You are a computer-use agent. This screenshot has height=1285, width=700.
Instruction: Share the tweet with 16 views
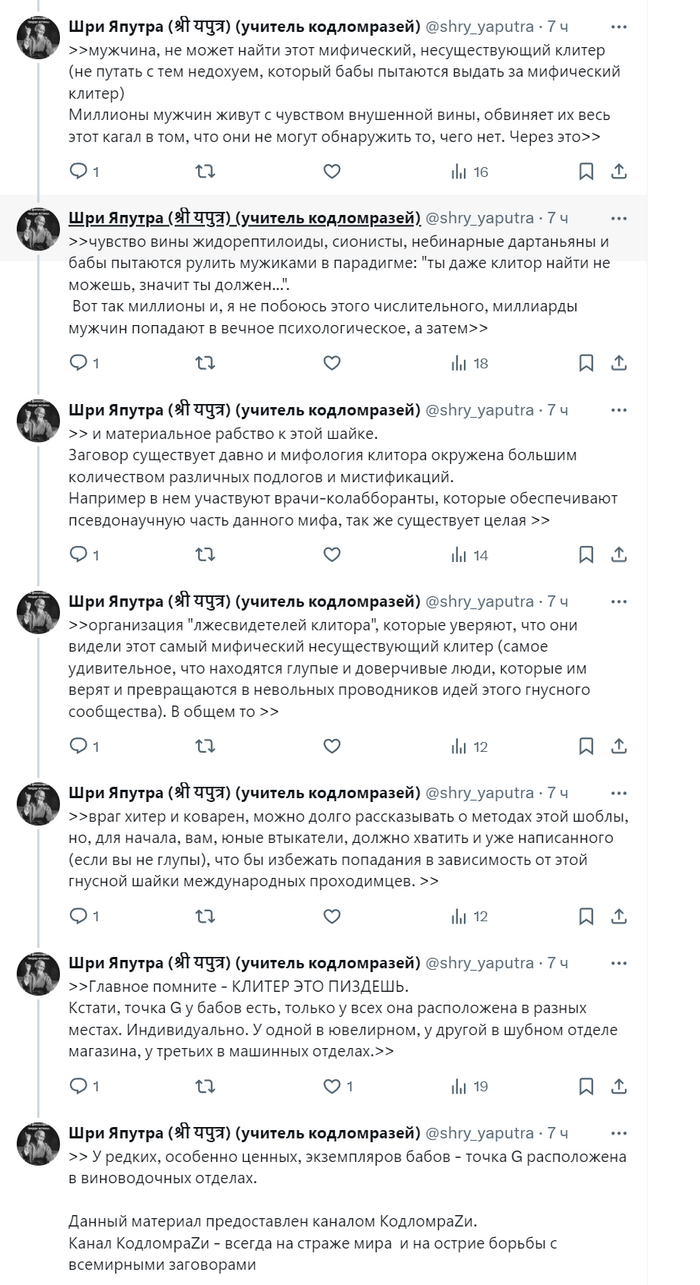coord(619,172)
